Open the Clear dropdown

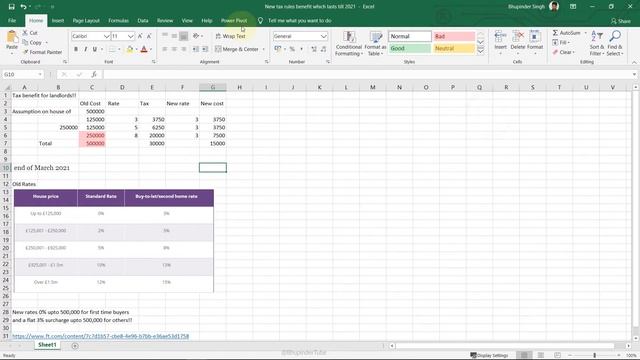[564, 52]
